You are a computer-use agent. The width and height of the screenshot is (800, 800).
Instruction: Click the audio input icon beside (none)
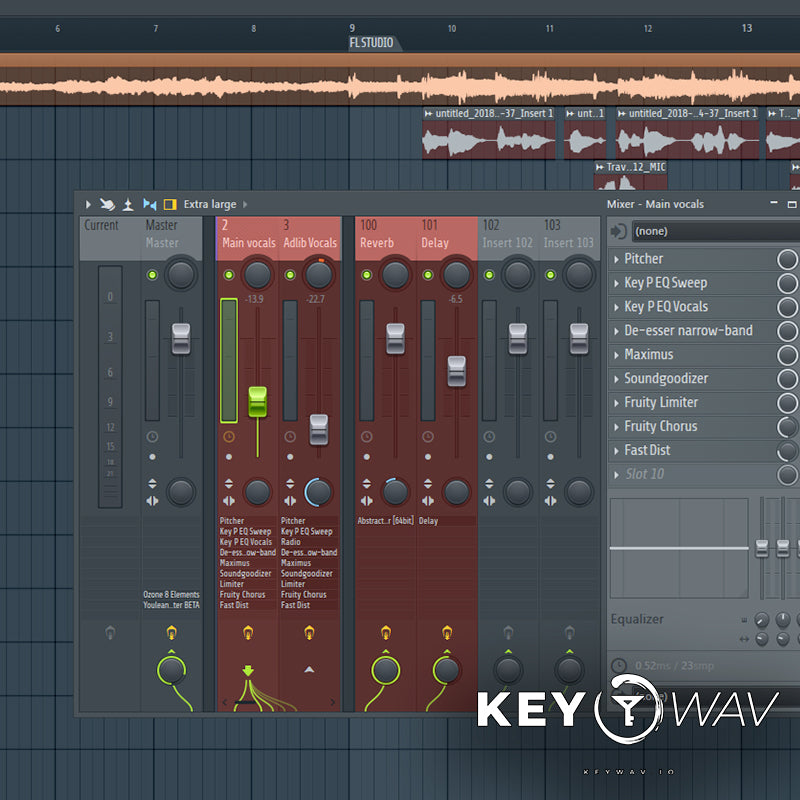pos(619,231)
